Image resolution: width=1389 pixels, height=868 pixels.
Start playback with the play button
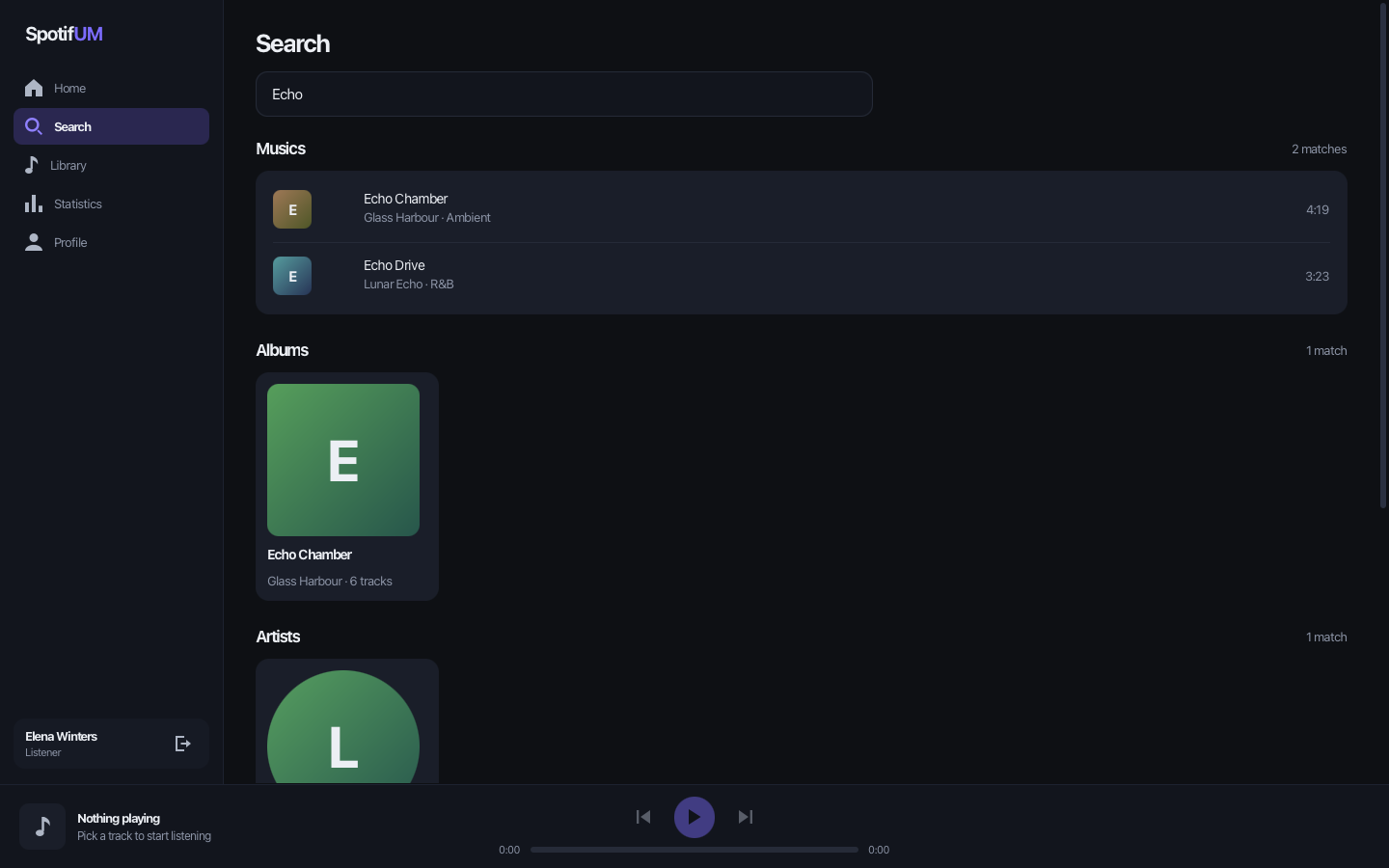pyautogui.click(x=694, y=817)
